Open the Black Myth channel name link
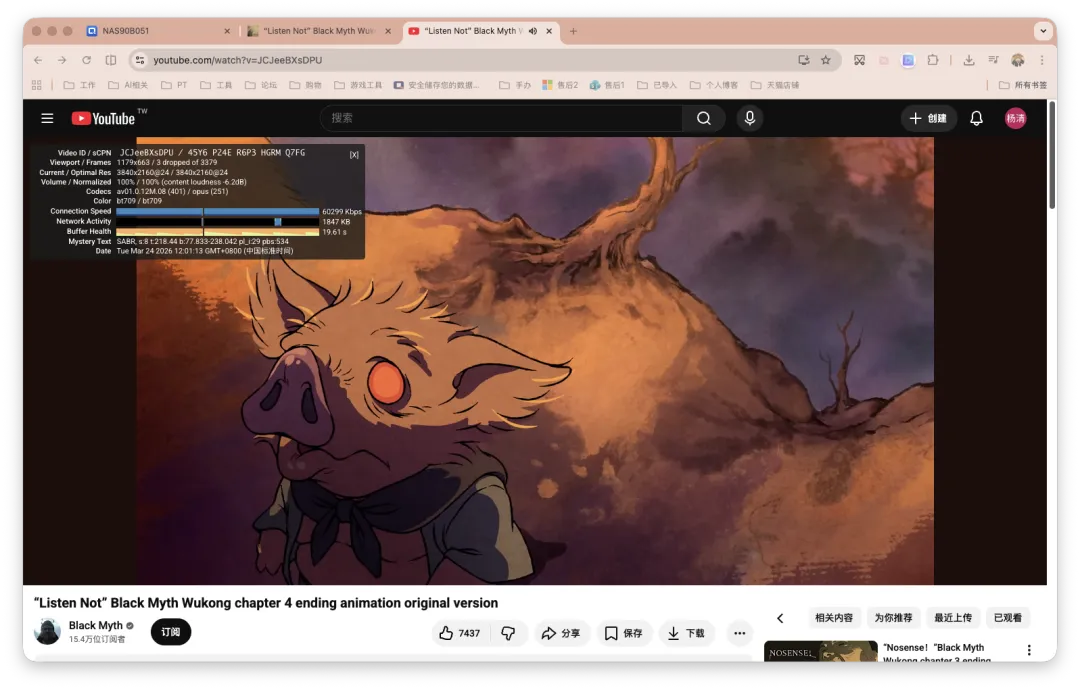The image size is (1080, 690). click(x=96, y=625)
